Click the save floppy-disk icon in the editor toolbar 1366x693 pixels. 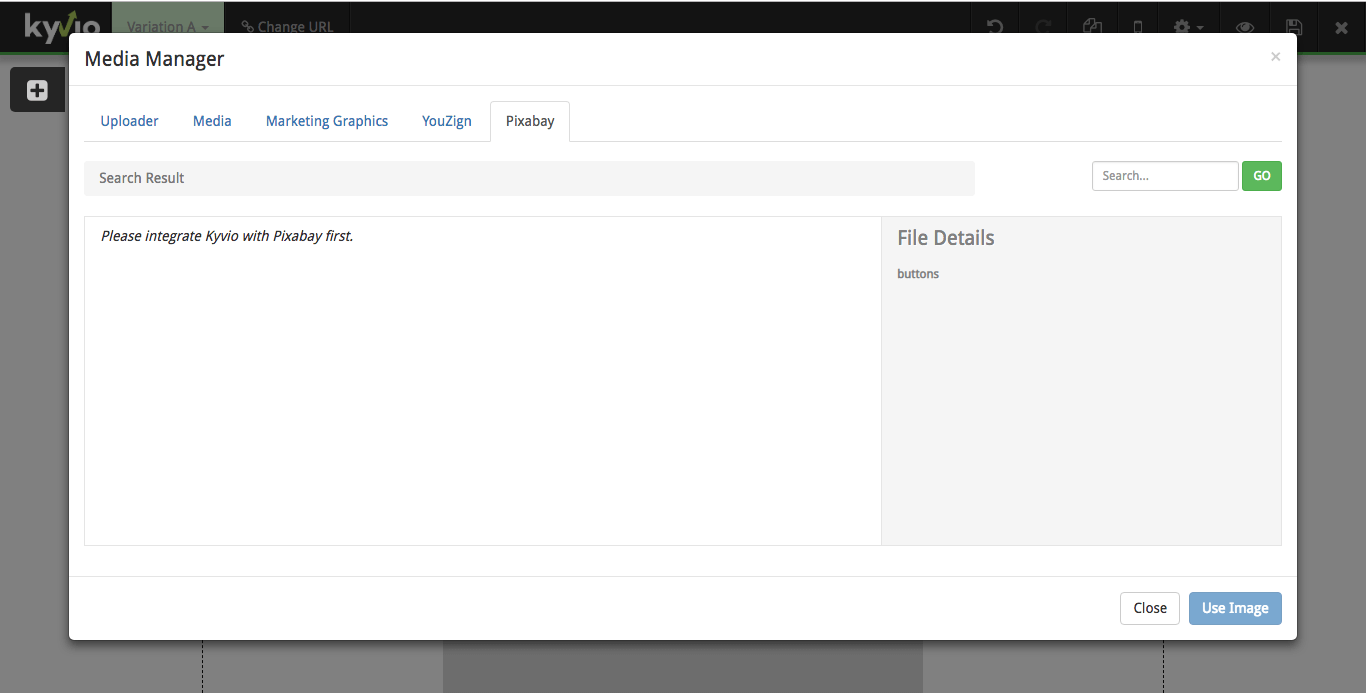tap(1294, 27)
